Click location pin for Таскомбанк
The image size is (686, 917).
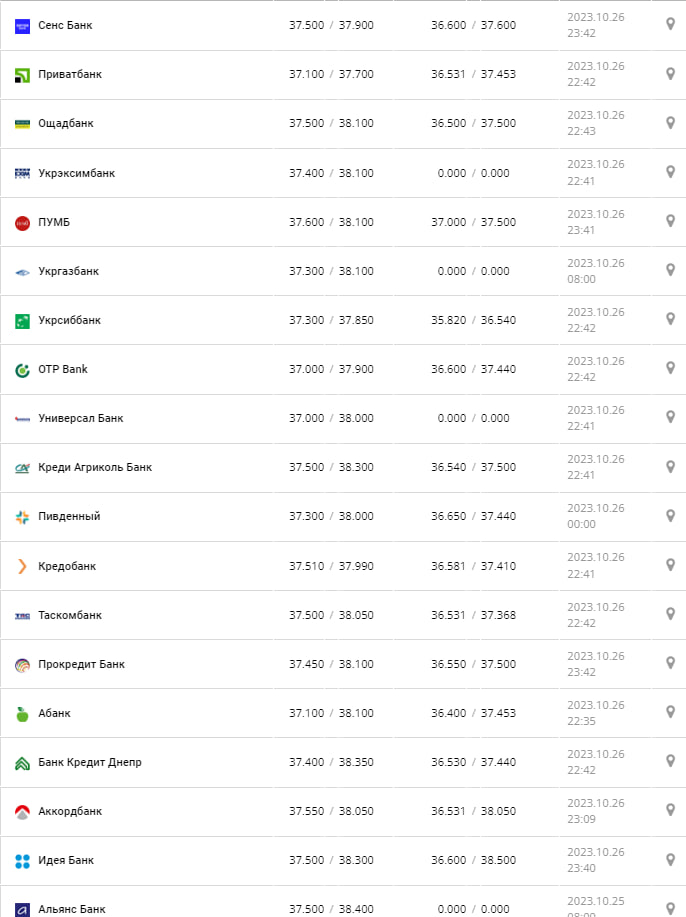pos(671,614)
